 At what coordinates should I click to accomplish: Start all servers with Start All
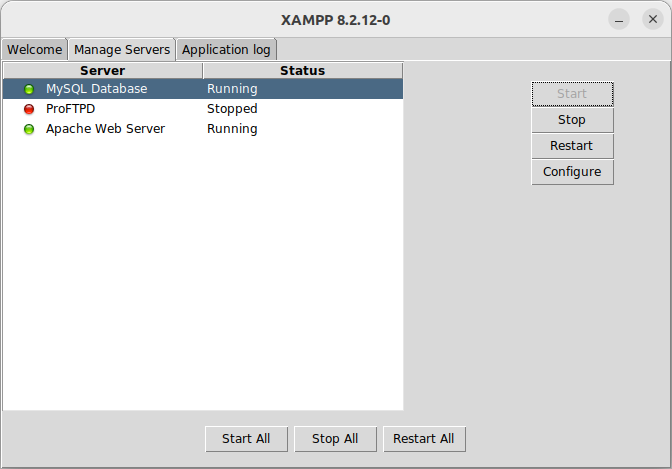coord(246,439)
